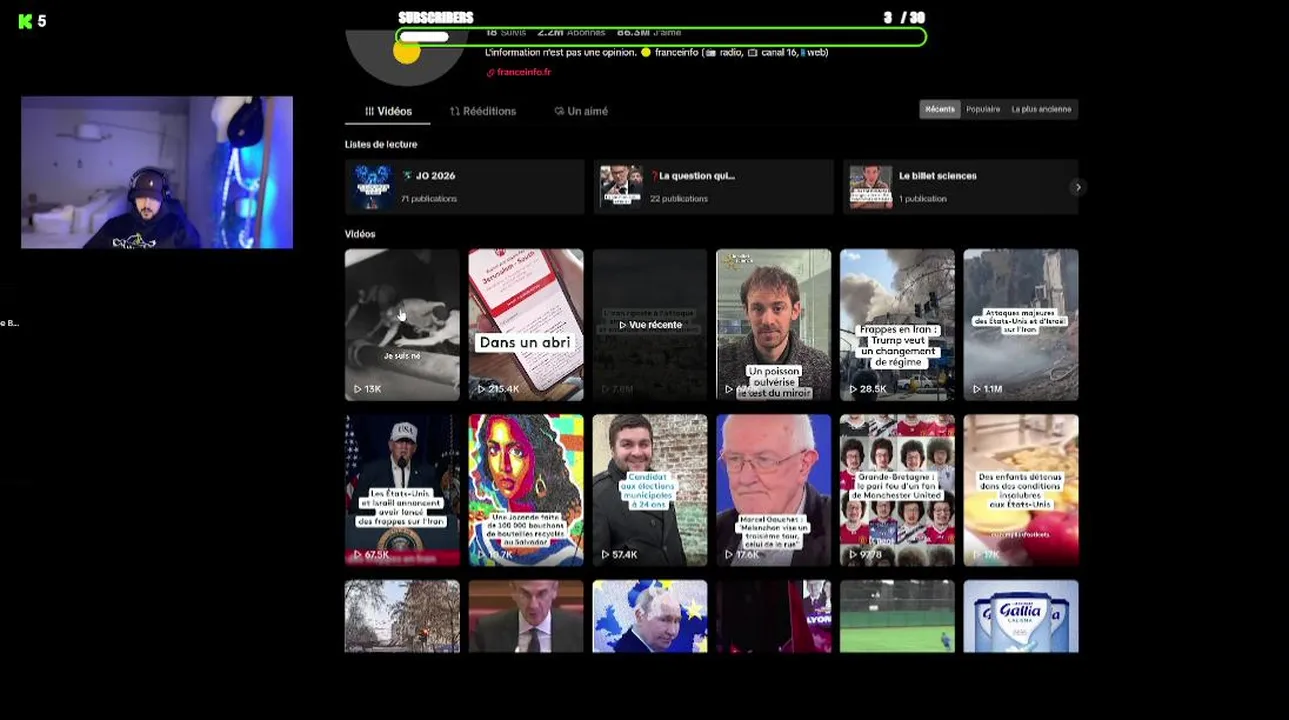Sort videos by Populaire
1289x720 pixels.
coord(983,109)
